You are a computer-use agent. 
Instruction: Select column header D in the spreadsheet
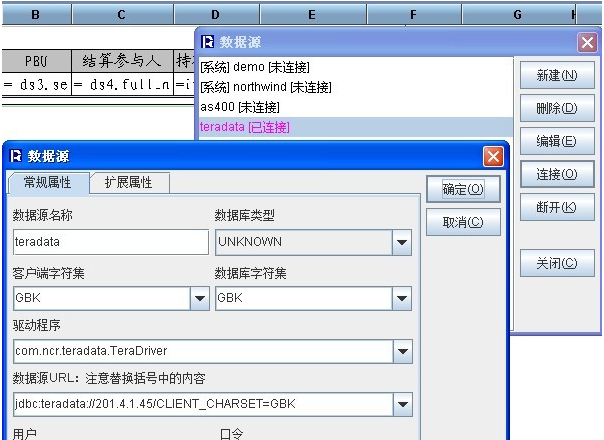216,15
